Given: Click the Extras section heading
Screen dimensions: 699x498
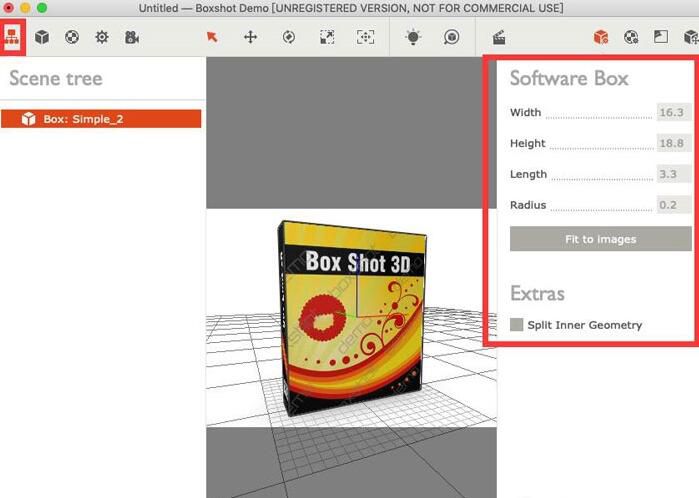Looking at the screenshot, I should pyautogui.click(x=537, y=294).
